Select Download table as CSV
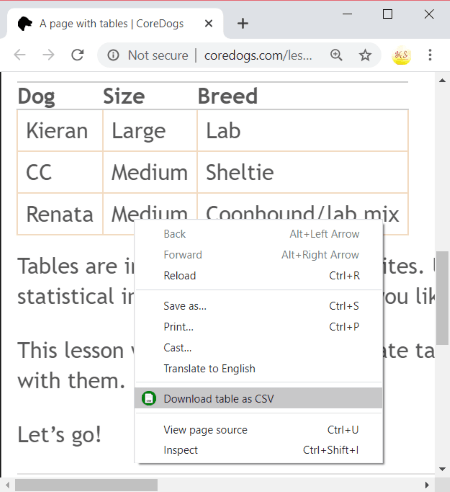The image size is (450, 492). pos(258,398)
